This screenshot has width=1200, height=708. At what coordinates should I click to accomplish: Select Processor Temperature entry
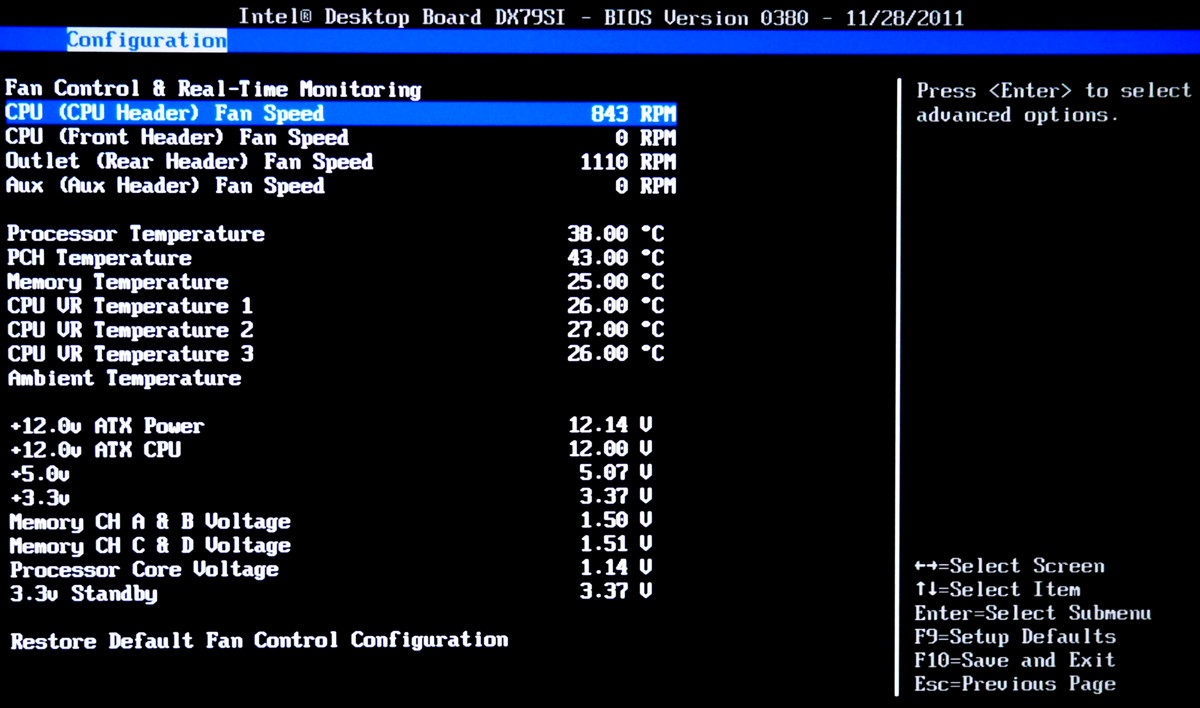tap(136, 234)
